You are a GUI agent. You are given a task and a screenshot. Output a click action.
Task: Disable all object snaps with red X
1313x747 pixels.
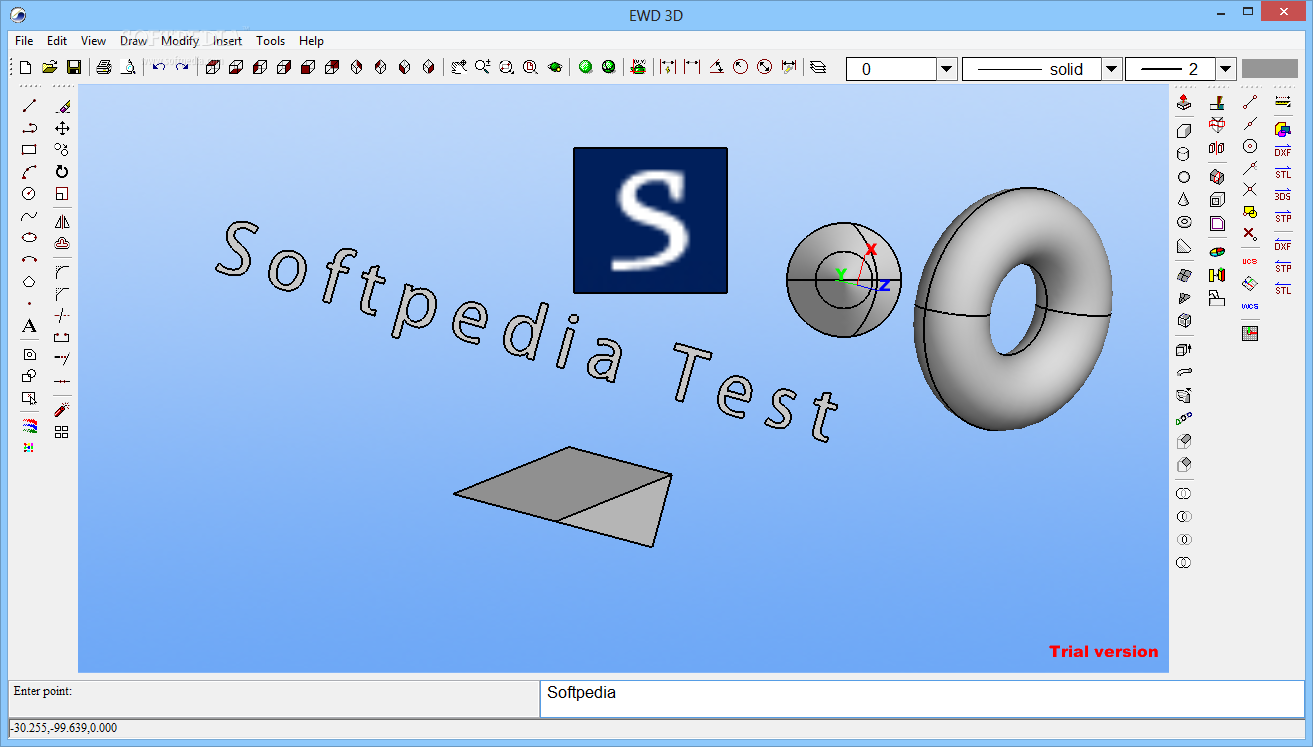[x=1250, y=233]
